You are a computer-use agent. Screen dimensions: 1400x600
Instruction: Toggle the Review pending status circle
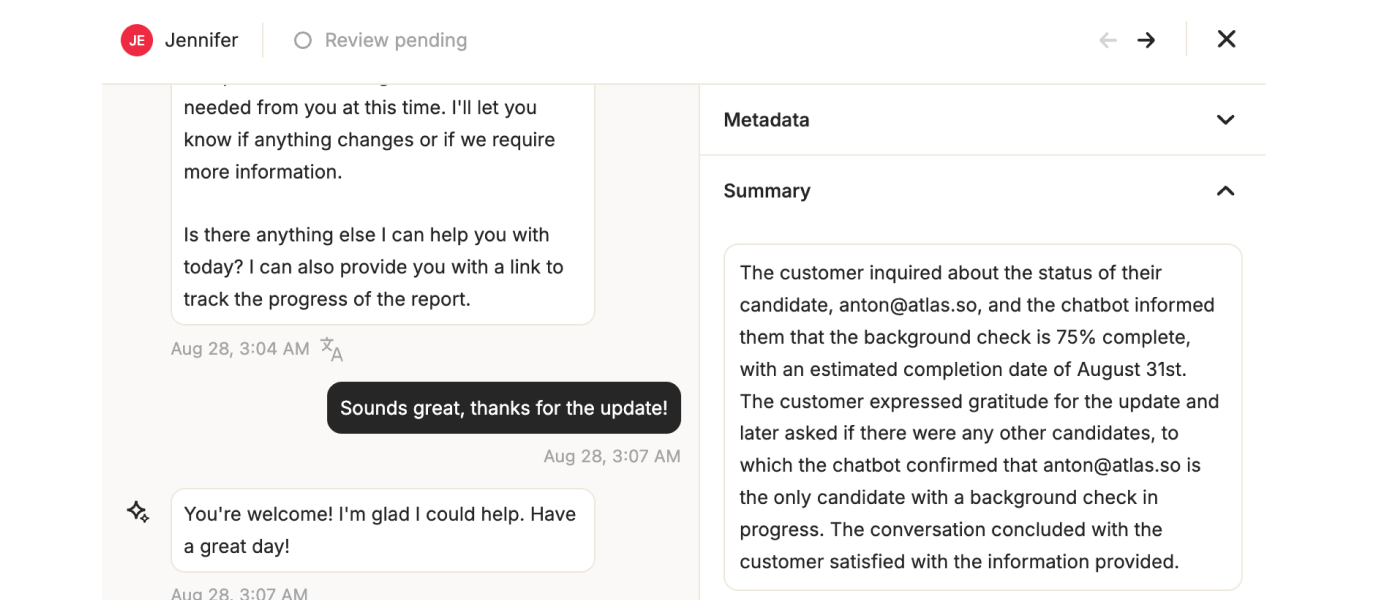click(x=302, y=40)
